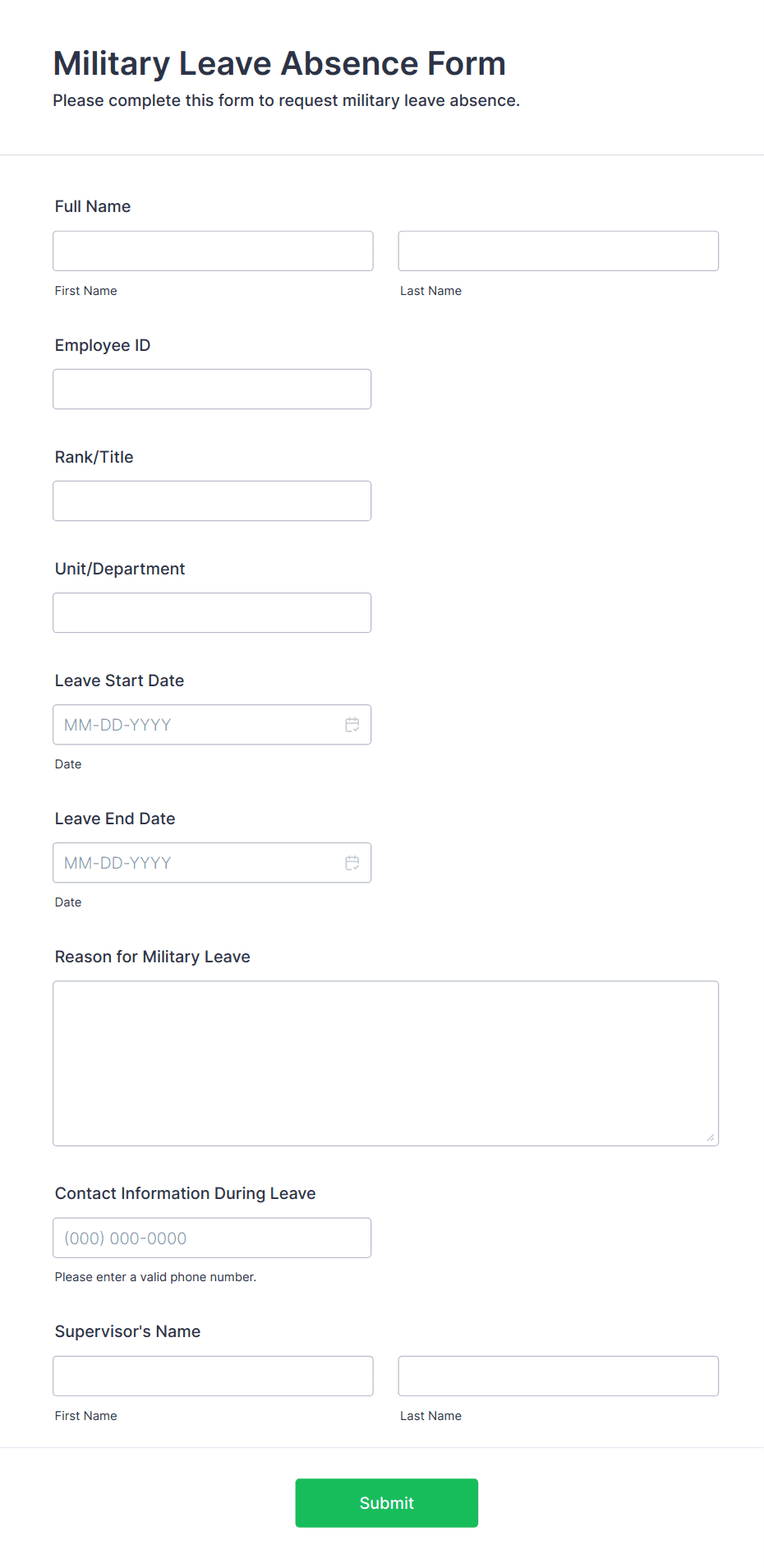
Task: Open the Leave Start Date calendar picker icon
Action: (352, 725)
